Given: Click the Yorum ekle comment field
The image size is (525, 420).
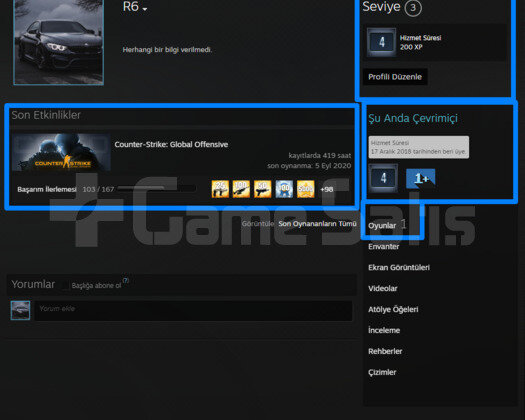Looking at the screenshot, I should (194, 310).
